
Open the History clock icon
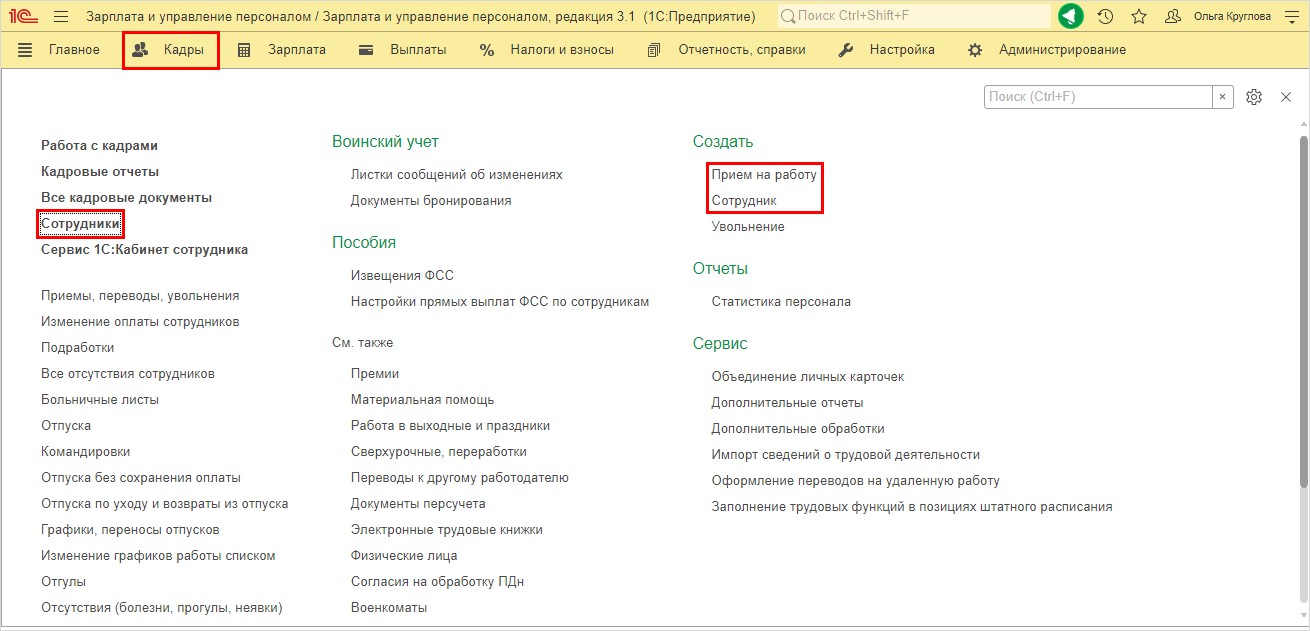[x=1105, y=16]
